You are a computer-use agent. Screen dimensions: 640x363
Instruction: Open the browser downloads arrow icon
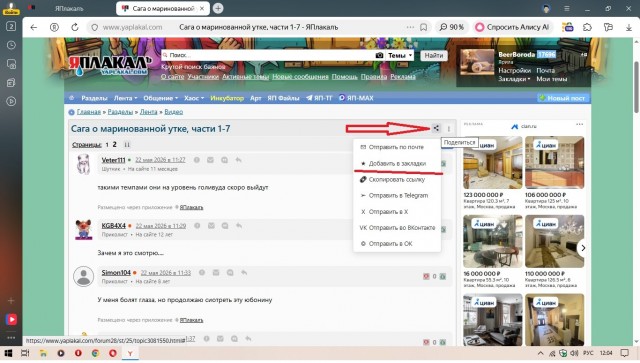(x=629, y=27)
